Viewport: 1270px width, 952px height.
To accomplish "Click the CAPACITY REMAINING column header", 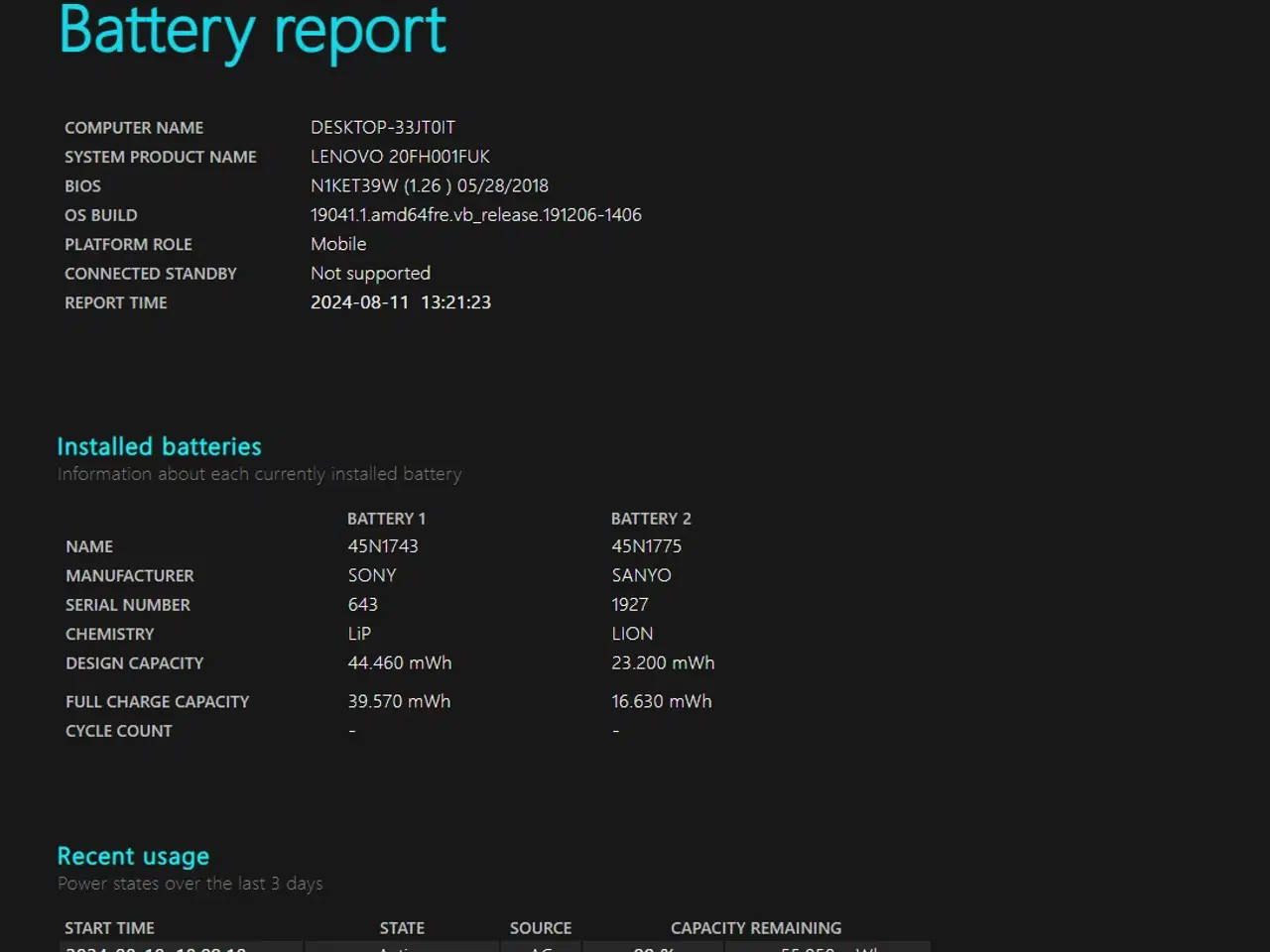I will [756, 928].
